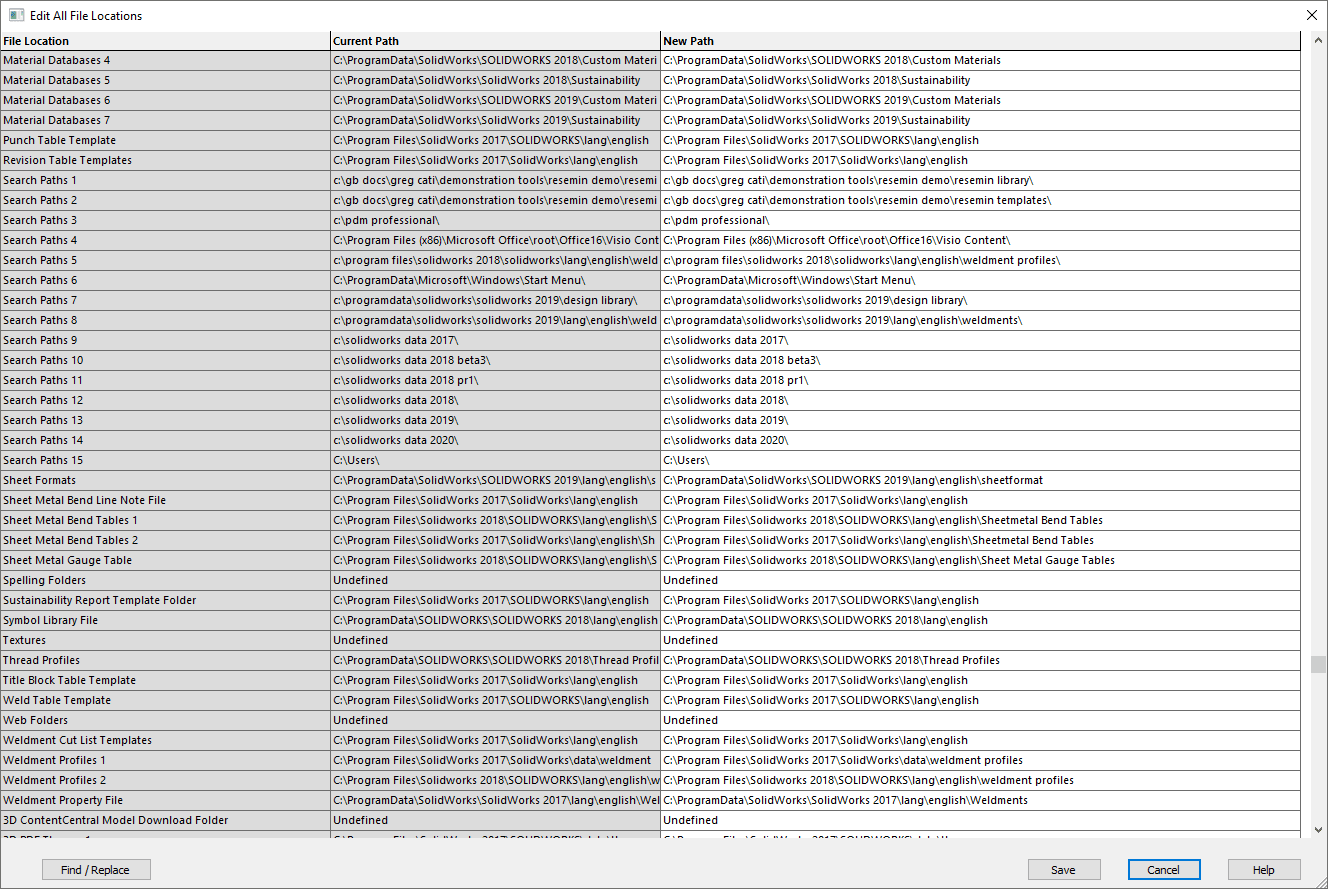Edit New Path for Sheet Formats
Screen dimensions: 1328x889
[980, 480]
